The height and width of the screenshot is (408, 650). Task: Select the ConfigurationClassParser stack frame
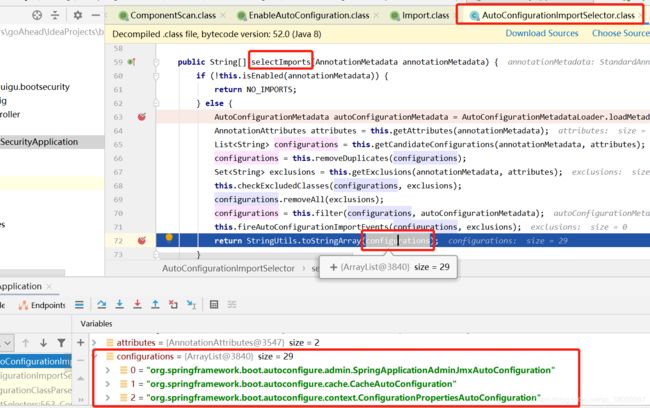36,390
